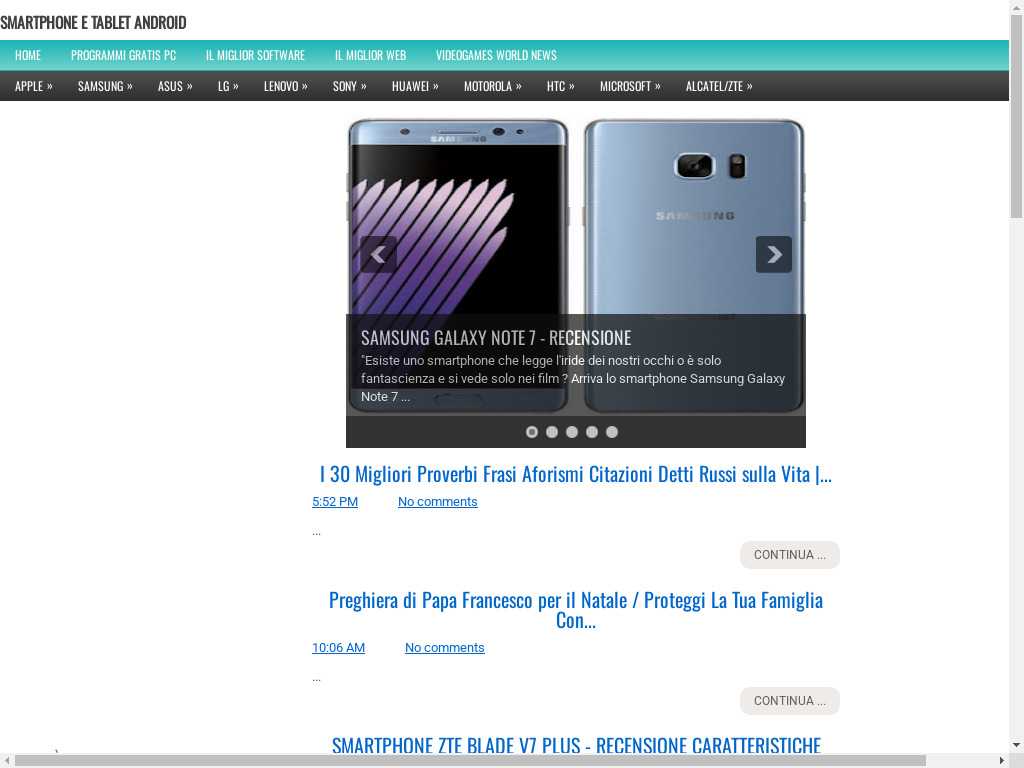
Task: Click the horizontal scrollbar thumb
Action: coord(470,761)
